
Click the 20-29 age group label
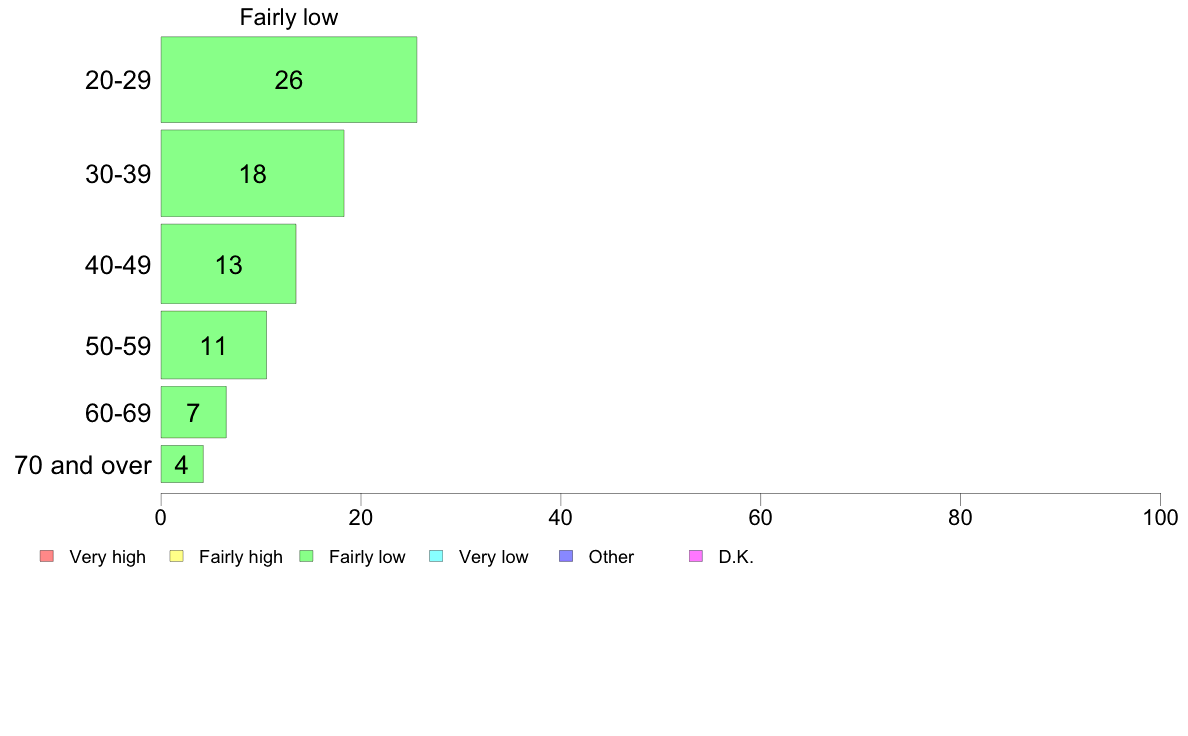pyautogui.click(x=118, y=80)
